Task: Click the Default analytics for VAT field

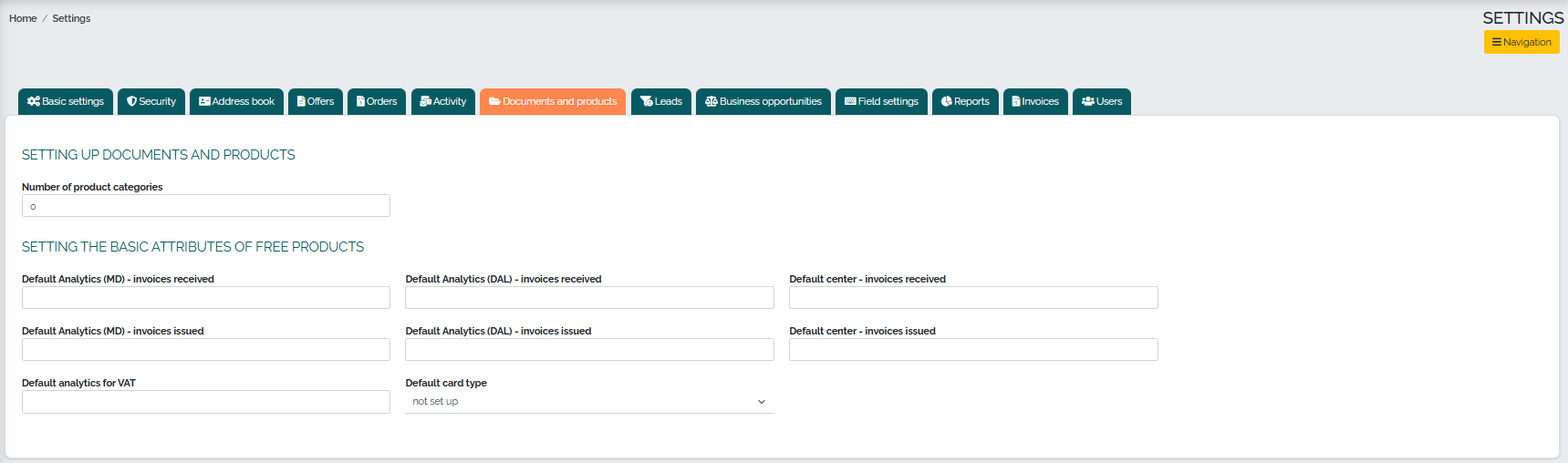Action: point(206,402)
